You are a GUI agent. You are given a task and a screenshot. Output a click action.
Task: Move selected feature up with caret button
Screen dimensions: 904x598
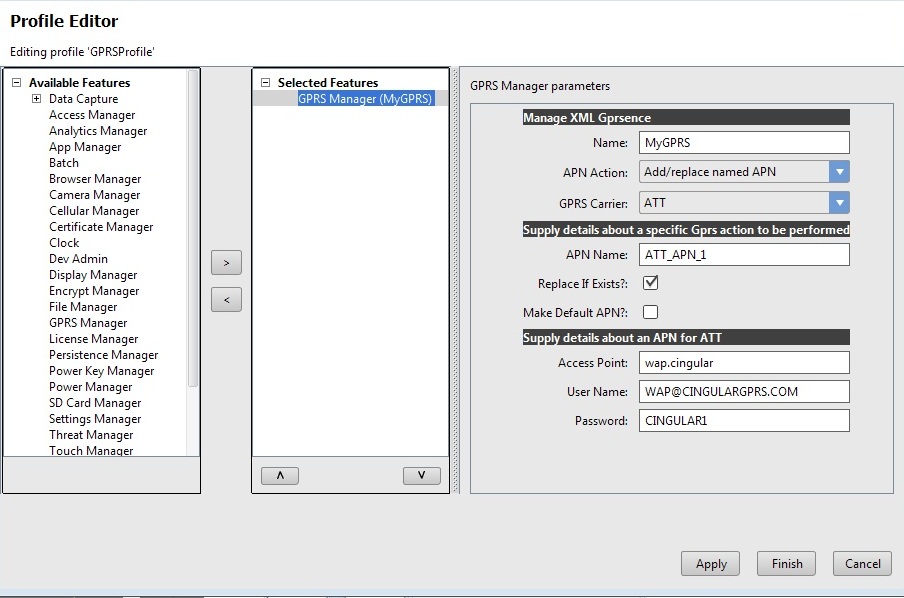[279, 476]
